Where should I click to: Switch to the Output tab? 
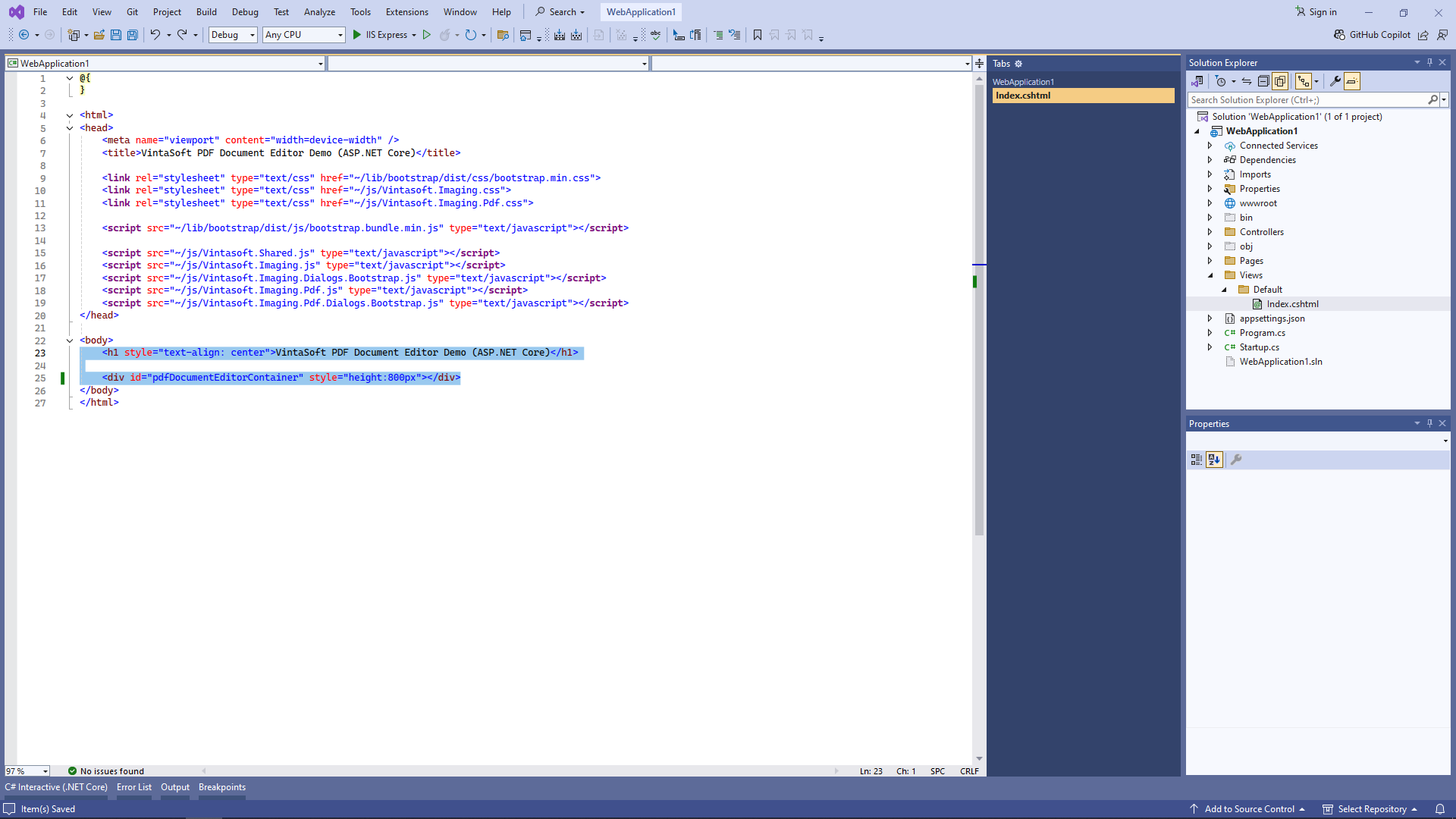tap(175, 787)
